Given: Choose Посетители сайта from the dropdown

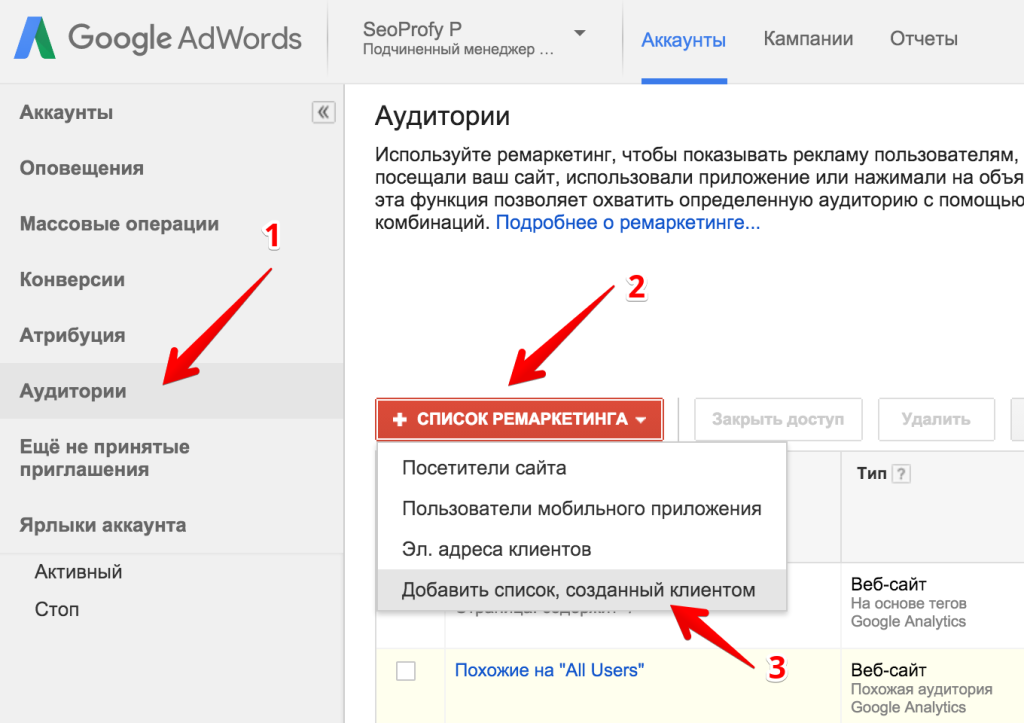Looking at the screenshot, I should [x=581, y=468].
